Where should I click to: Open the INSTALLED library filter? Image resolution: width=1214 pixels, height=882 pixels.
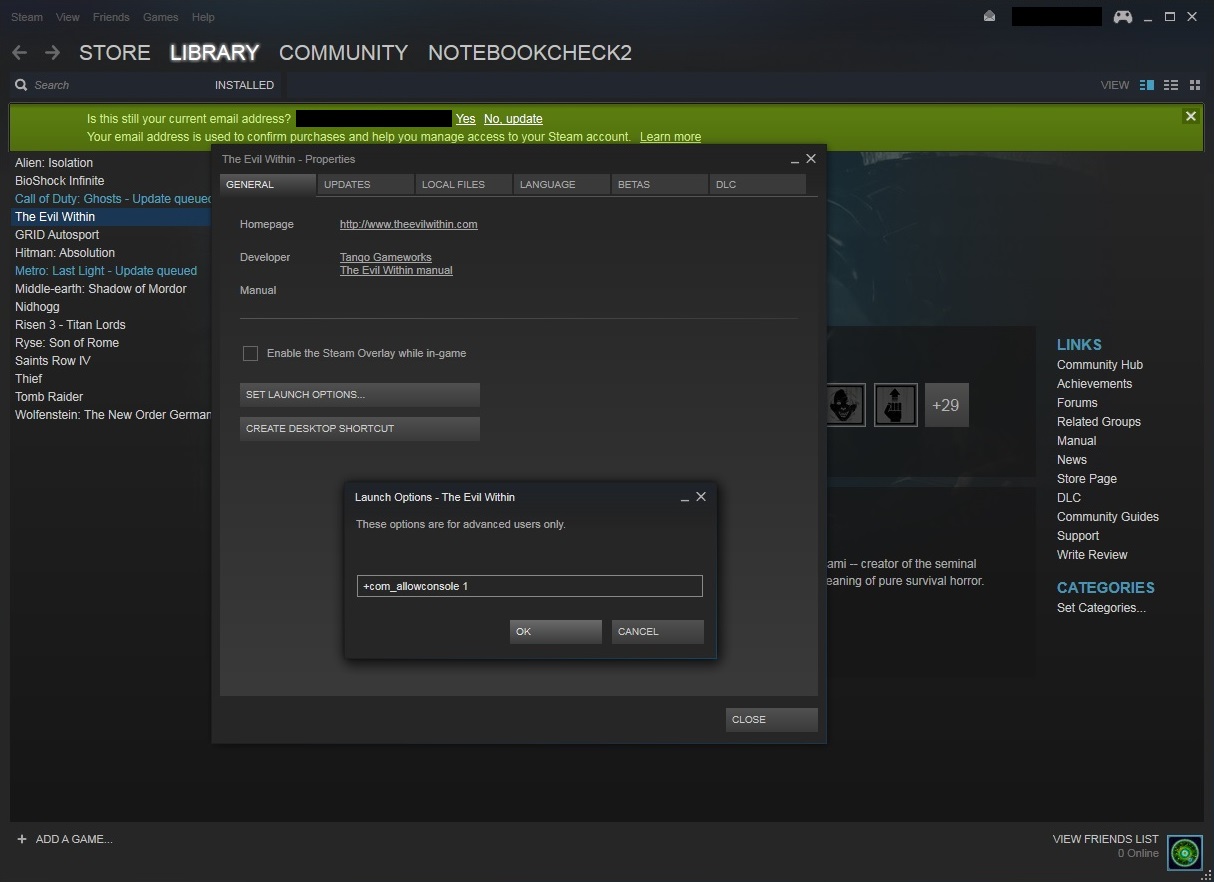click(x=244, y=85)
